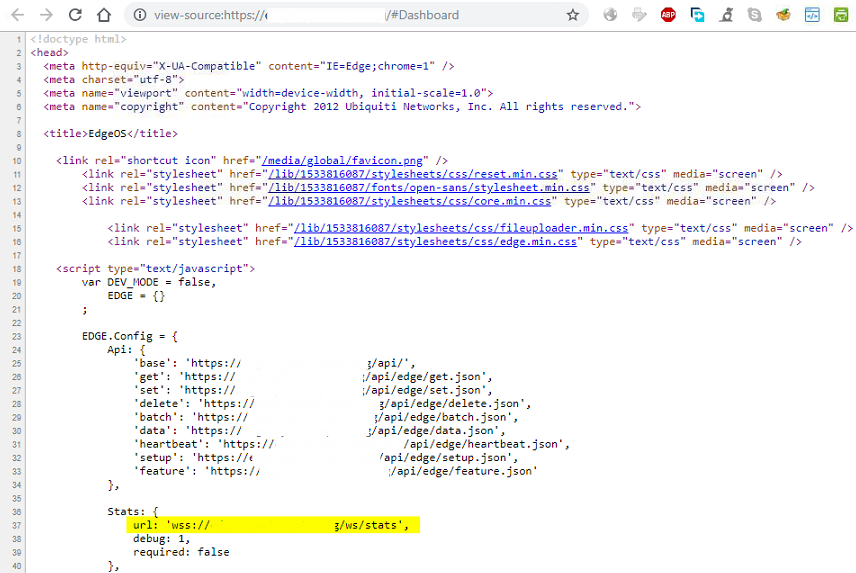Open the fileuploader.min.css link
The image size is (856, 573).
click(461, 228)
